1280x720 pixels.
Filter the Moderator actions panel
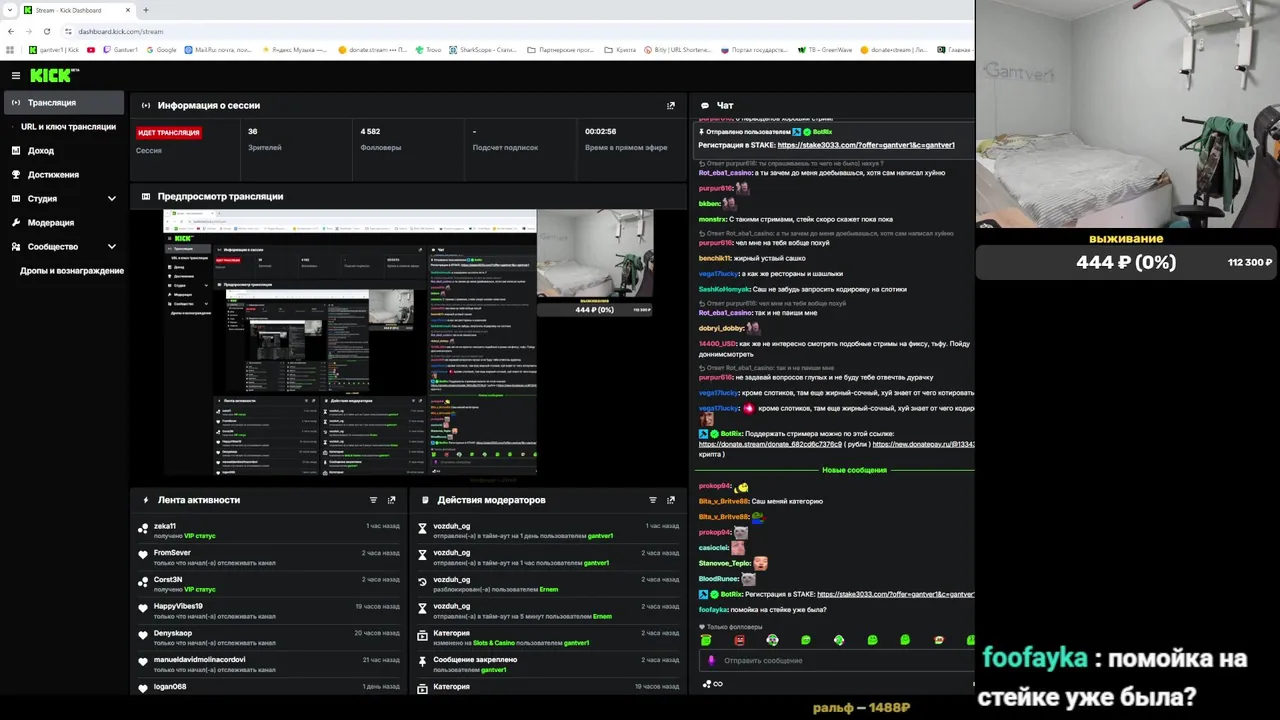click(x=653, y=500)
